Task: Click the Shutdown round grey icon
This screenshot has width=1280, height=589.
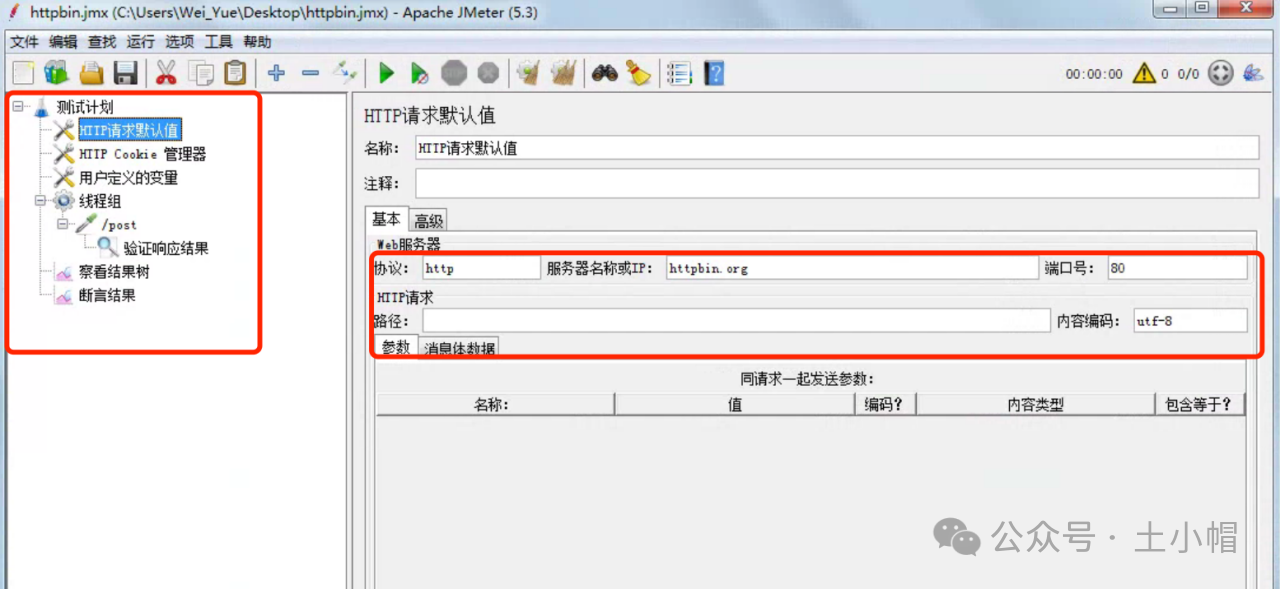Action: (x=488, y=73)
